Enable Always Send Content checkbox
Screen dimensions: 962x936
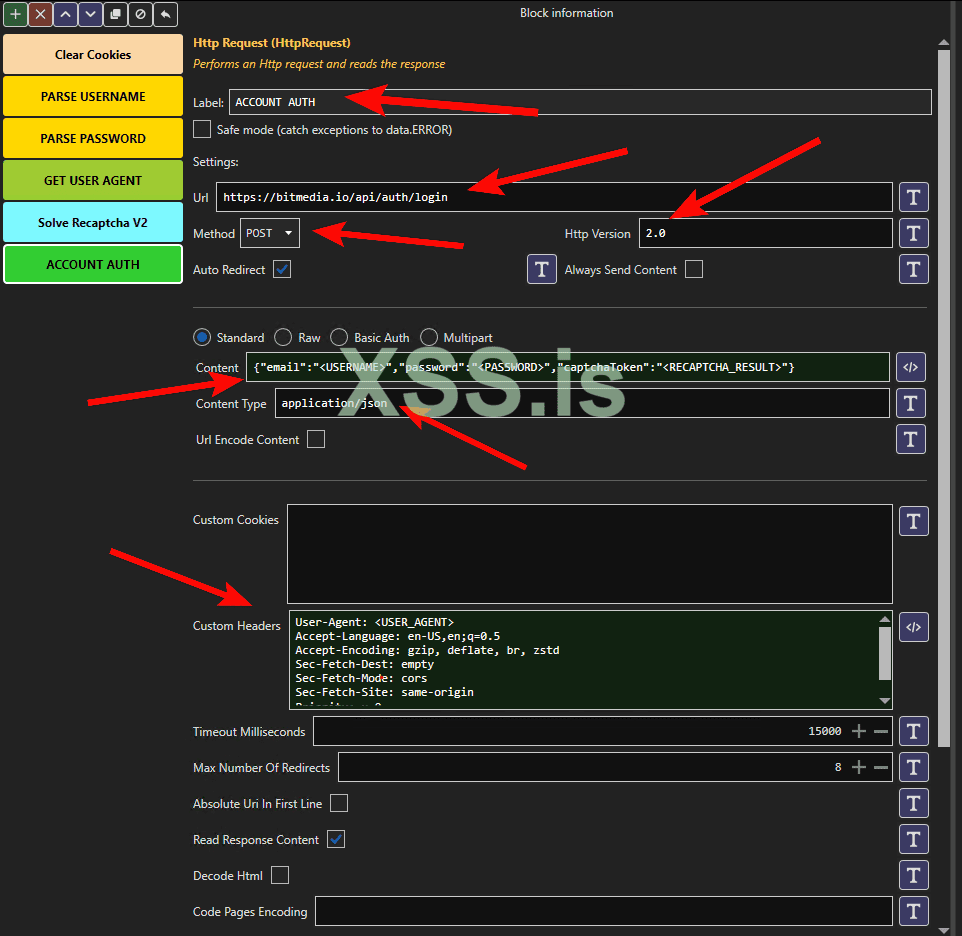(x=694, y=269)
